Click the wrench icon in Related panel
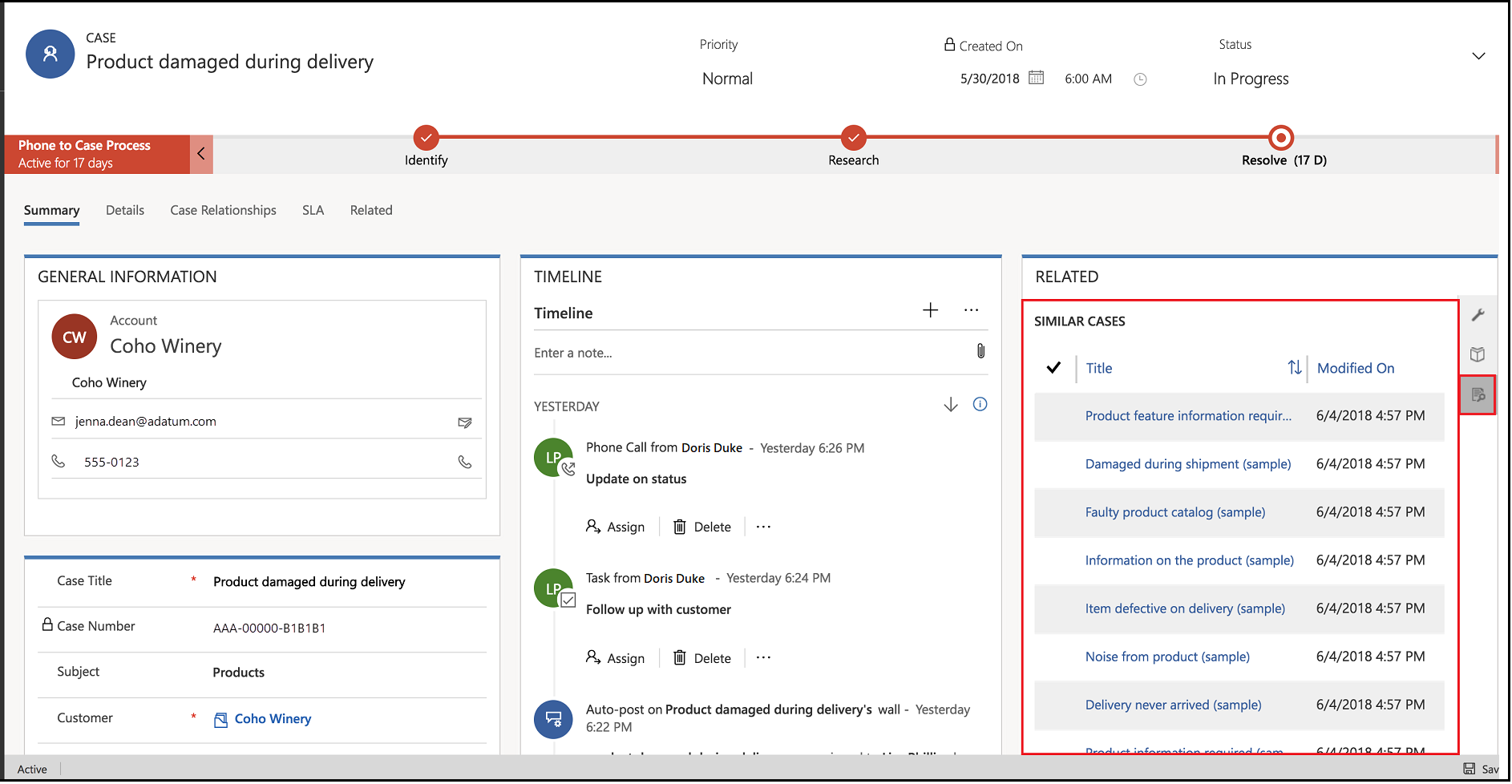Image resolution: width=1512 pixels, height=784 pixels. click(x=1478, y=315)
